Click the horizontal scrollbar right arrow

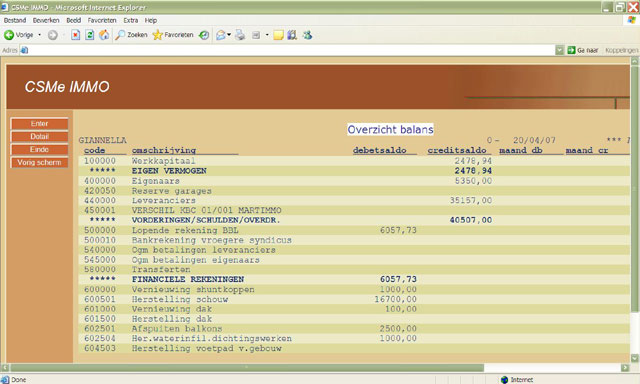pyautogui.click(x=625, y=368)
